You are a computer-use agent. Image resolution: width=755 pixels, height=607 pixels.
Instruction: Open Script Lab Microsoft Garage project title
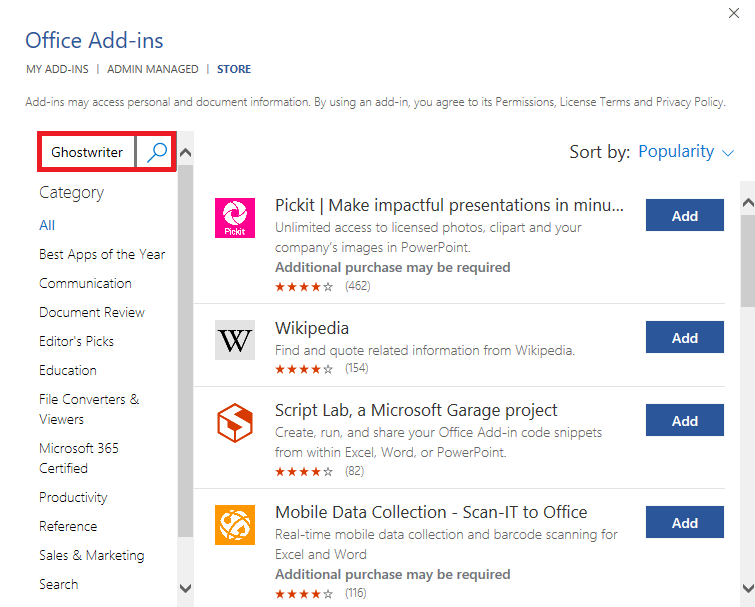[x=416, y=411]
